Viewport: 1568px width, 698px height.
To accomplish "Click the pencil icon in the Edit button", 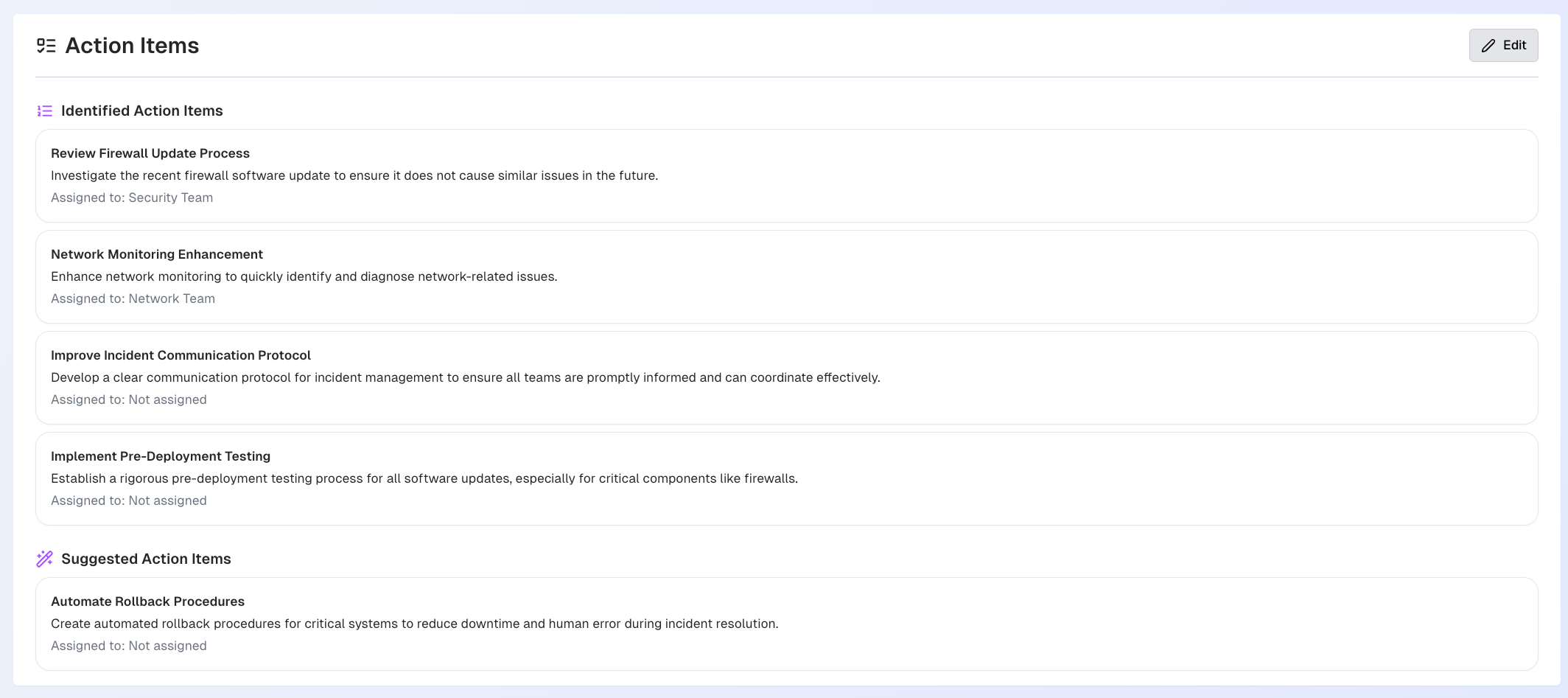I will pyautogui.click(x=1488, y=45).
